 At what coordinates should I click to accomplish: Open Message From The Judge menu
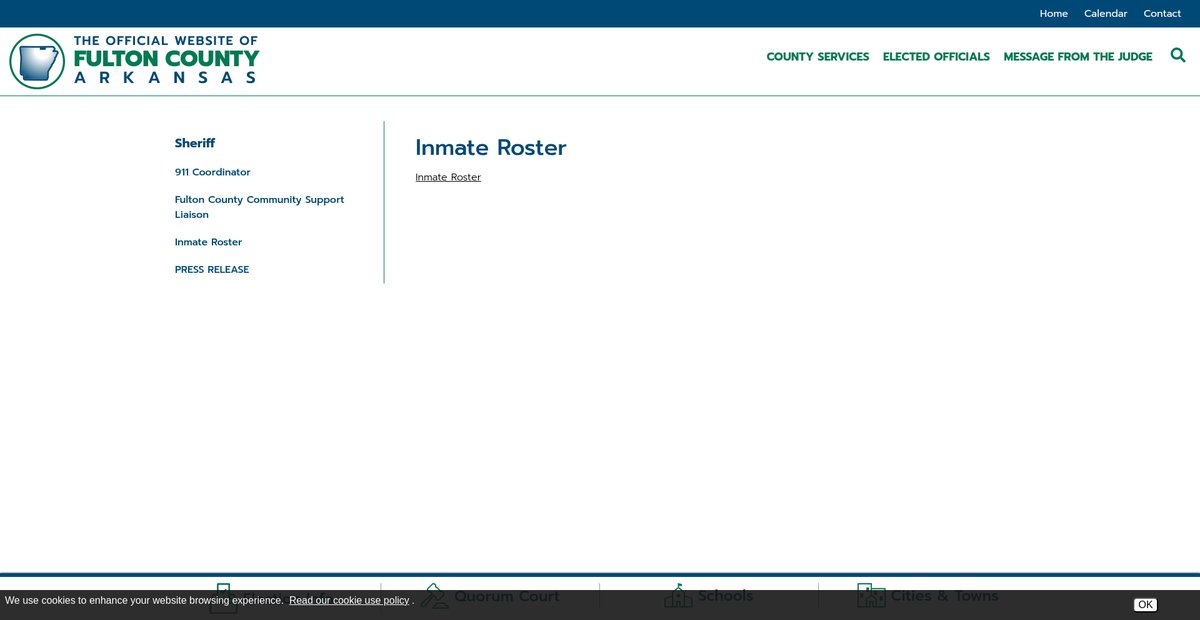tap(1078, 56)
